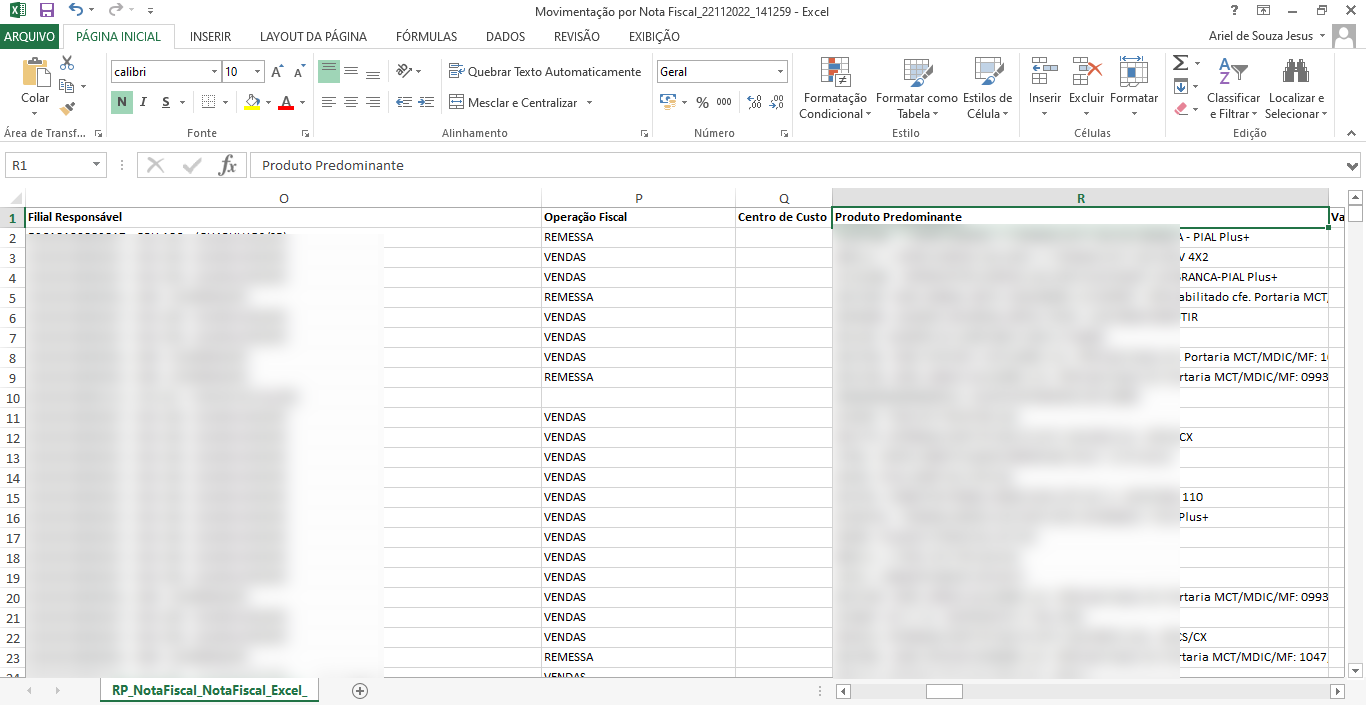The height and width of the screenshot is (705, 1366).
Task: Switch to the LAYOUT DA PÁGINA tab
Action: [x=313, y=37]
